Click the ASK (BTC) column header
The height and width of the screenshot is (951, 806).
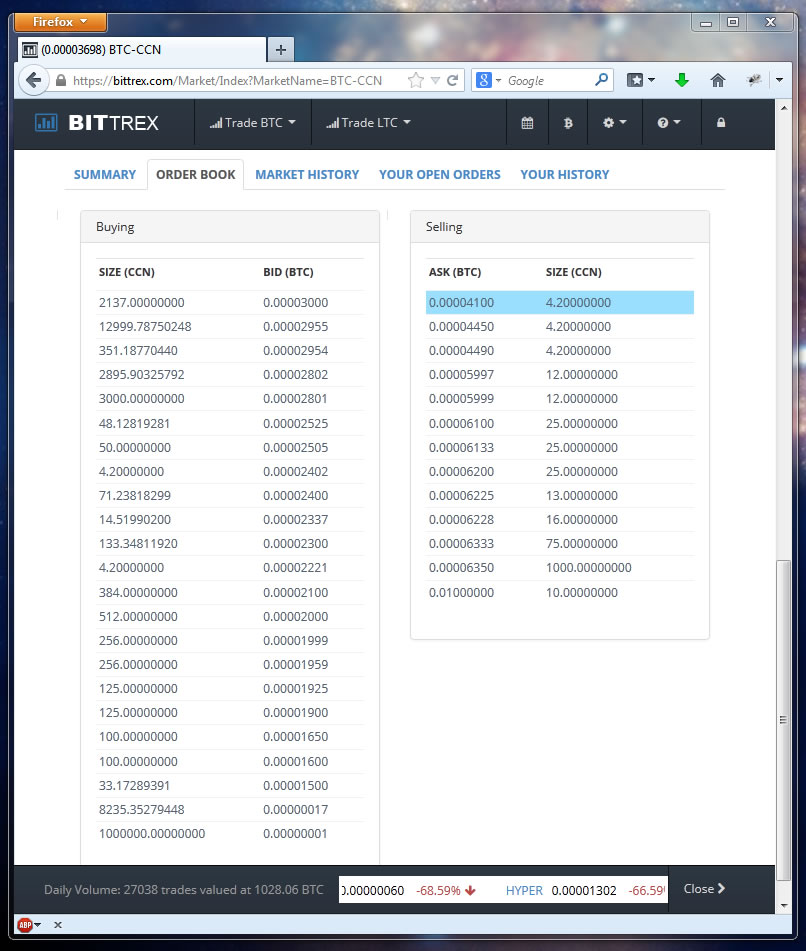(455, 272)
